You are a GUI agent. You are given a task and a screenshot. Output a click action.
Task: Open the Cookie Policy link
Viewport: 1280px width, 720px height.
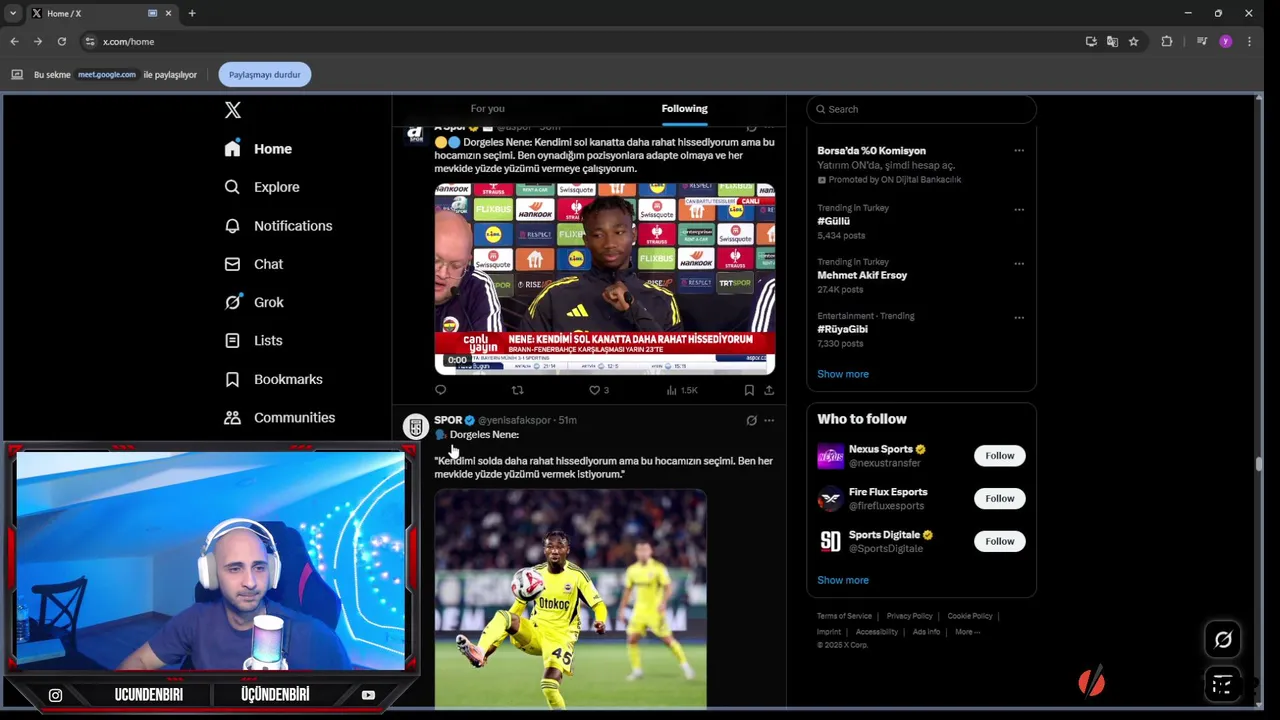coord(970,616)
